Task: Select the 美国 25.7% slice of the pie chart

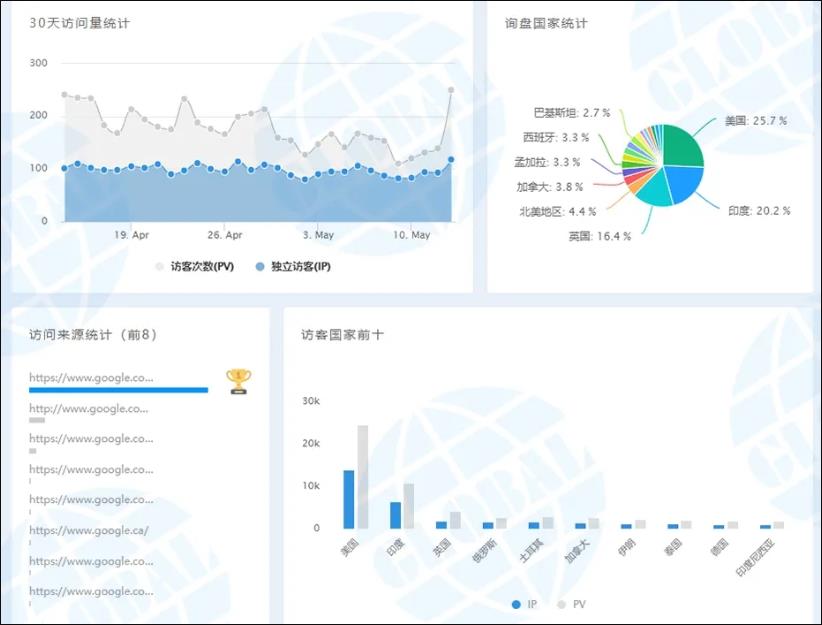Action: coord(680,145)
